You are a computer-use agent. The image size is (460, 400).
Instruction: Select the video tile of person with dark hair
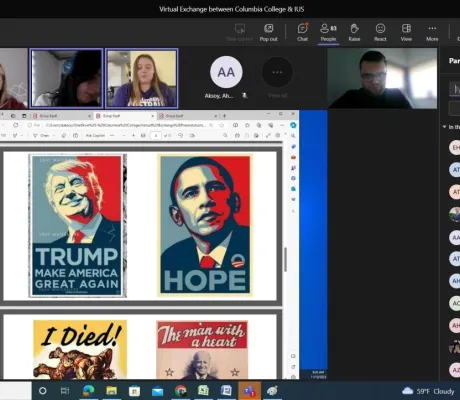(x=66, y=78)
